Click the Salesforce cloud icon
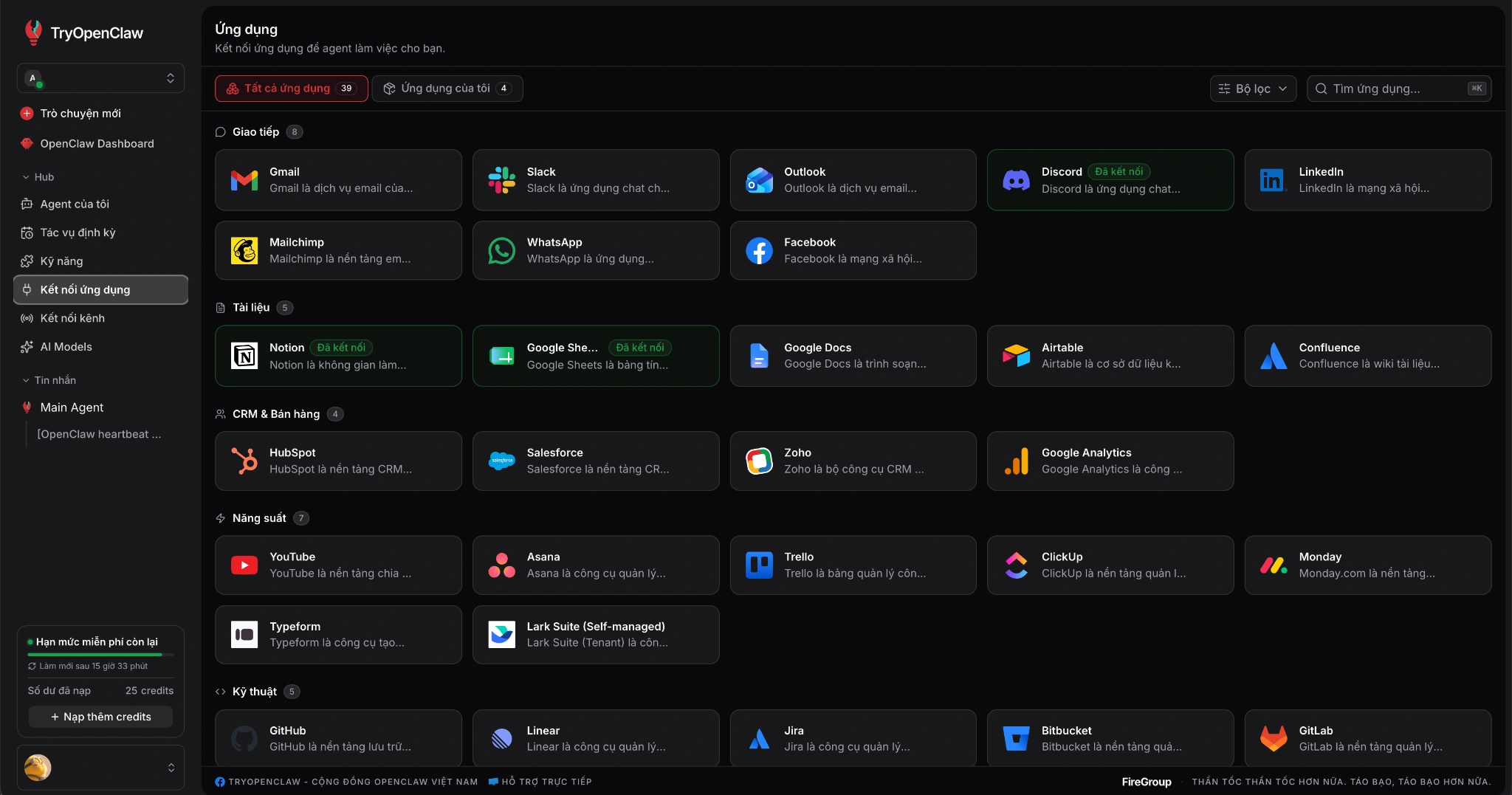Image resolution: width=1512 pixels, height=795 pixels. (502, 461)
